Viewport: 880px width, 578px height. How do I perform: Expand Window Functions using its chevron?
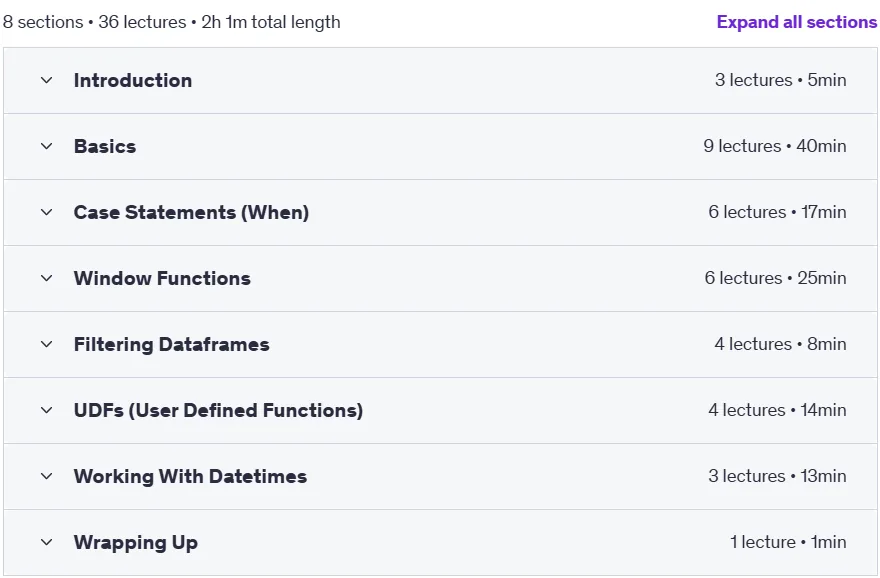click(x=47, y=278)
